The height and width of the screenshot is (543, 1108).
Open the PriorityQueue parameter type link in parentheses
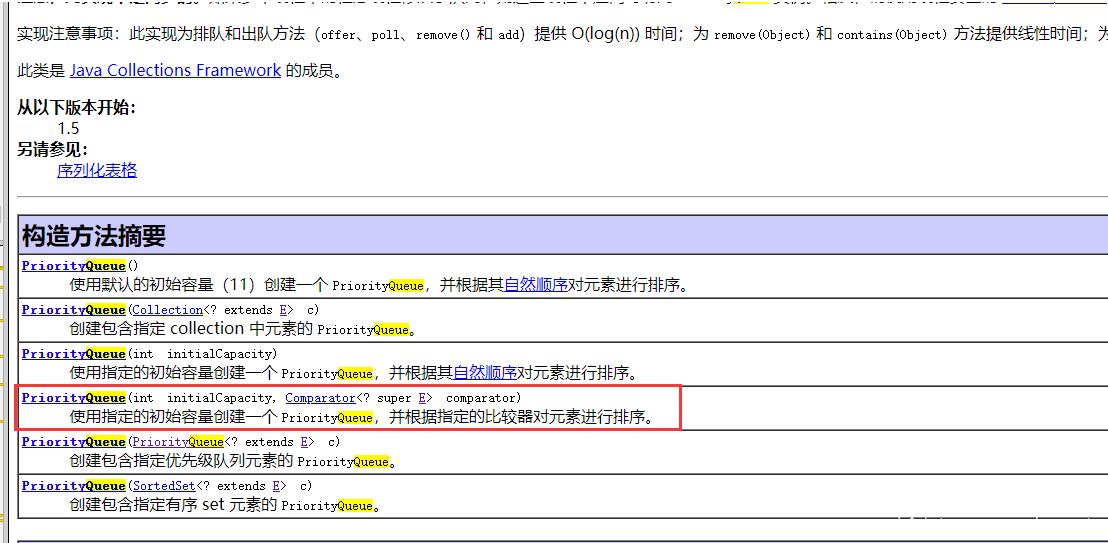[178, 442]
